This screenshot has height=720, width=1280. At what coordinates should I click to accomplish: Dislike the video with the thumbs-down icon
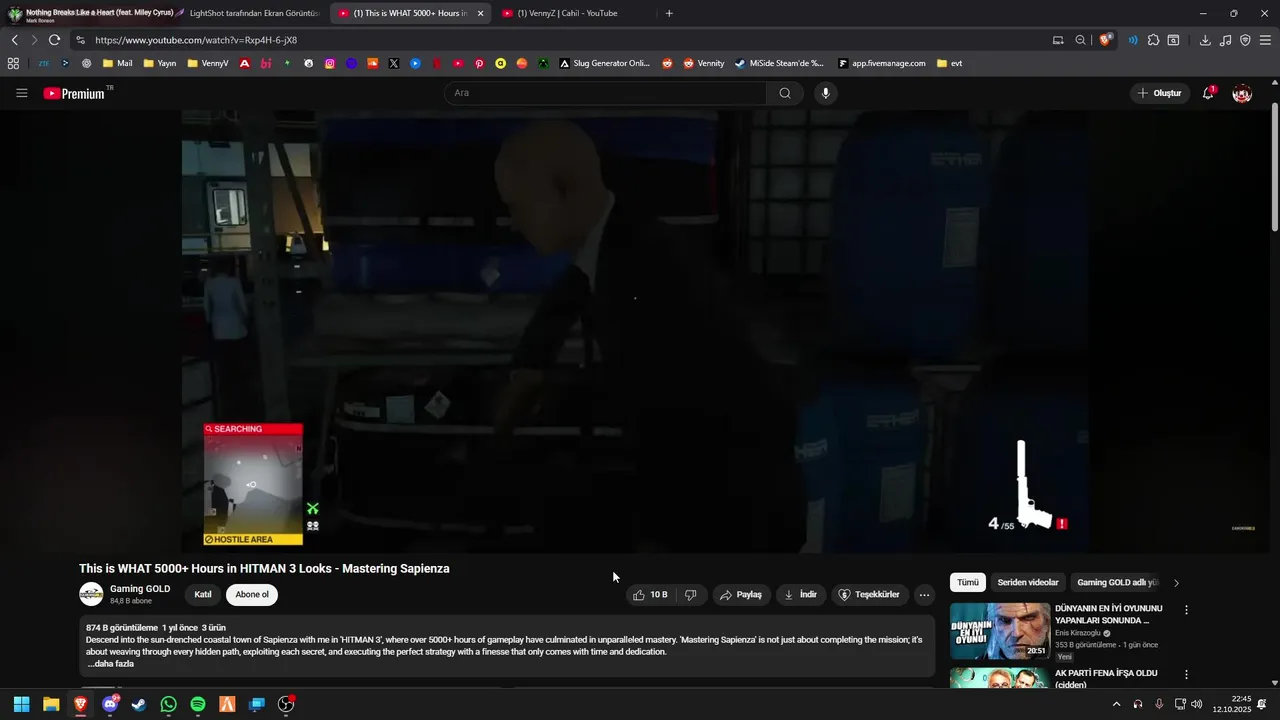(x=690, y=595)
